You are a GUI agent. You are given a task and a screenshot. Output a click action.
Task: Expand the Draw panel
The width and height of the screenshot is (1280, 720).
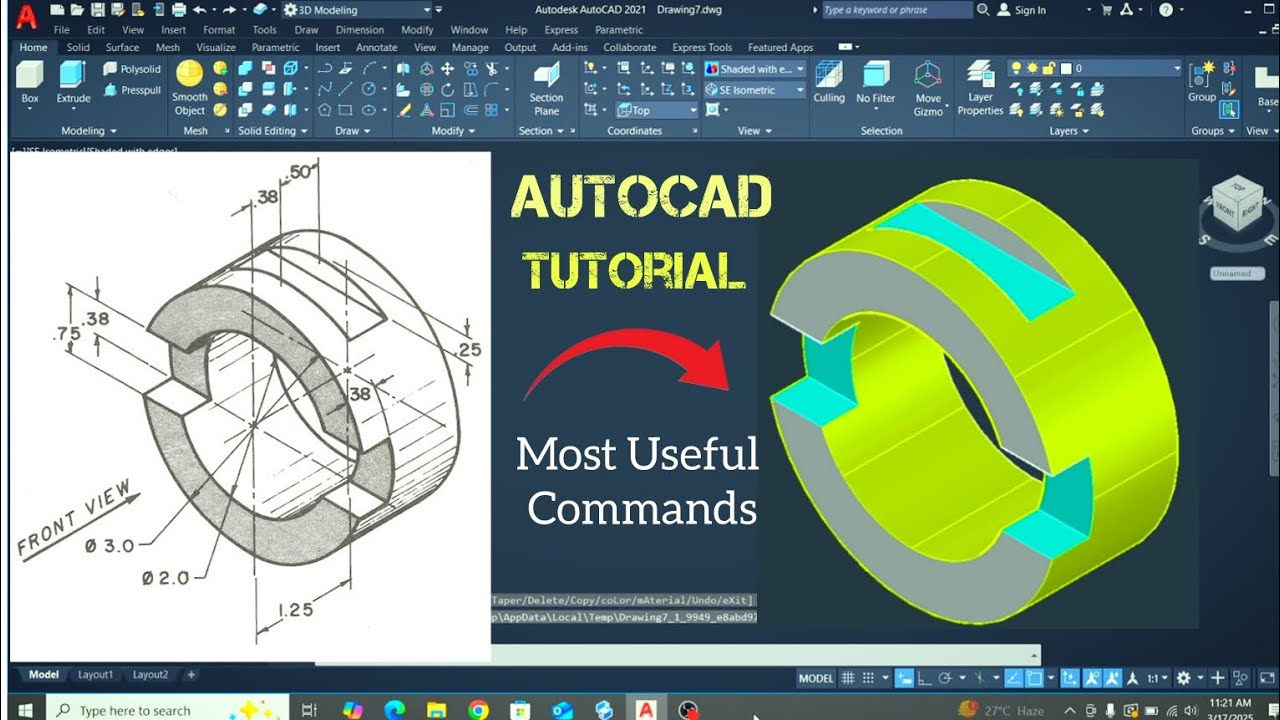pos(352,131)
